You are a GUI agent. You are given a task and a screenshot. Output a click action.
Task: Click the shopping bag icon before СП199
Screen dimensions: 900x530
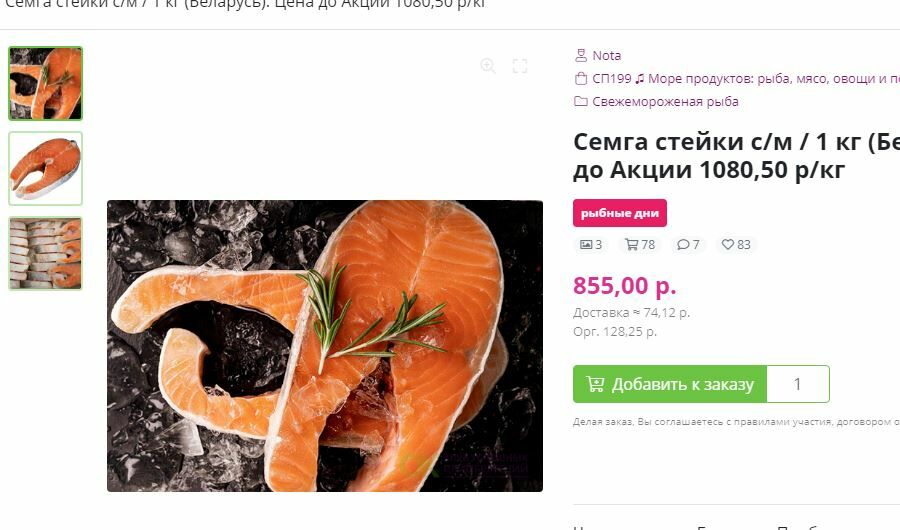point(581,79)
